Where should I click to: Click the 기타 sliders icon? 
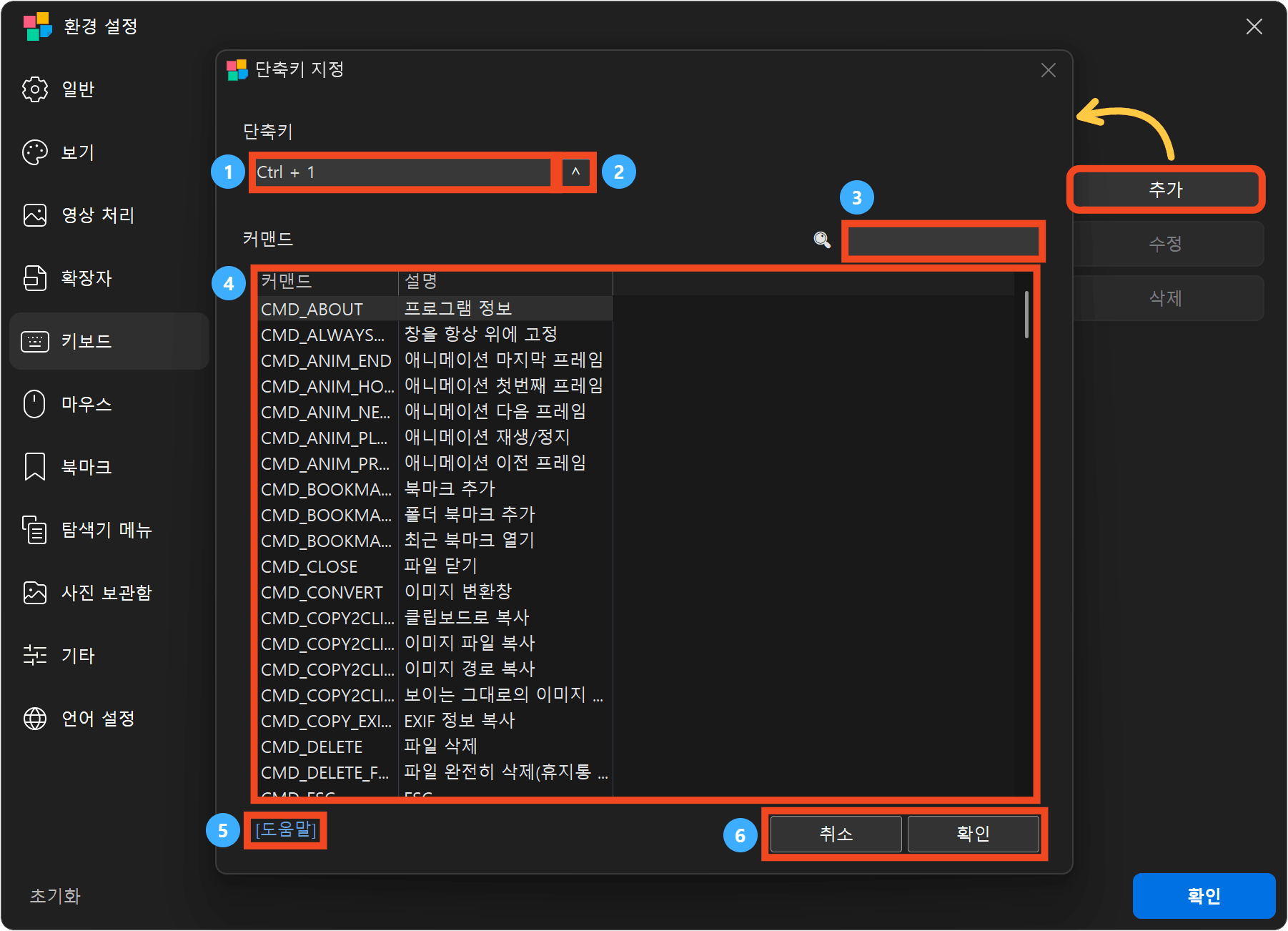[x=35, y=656]
